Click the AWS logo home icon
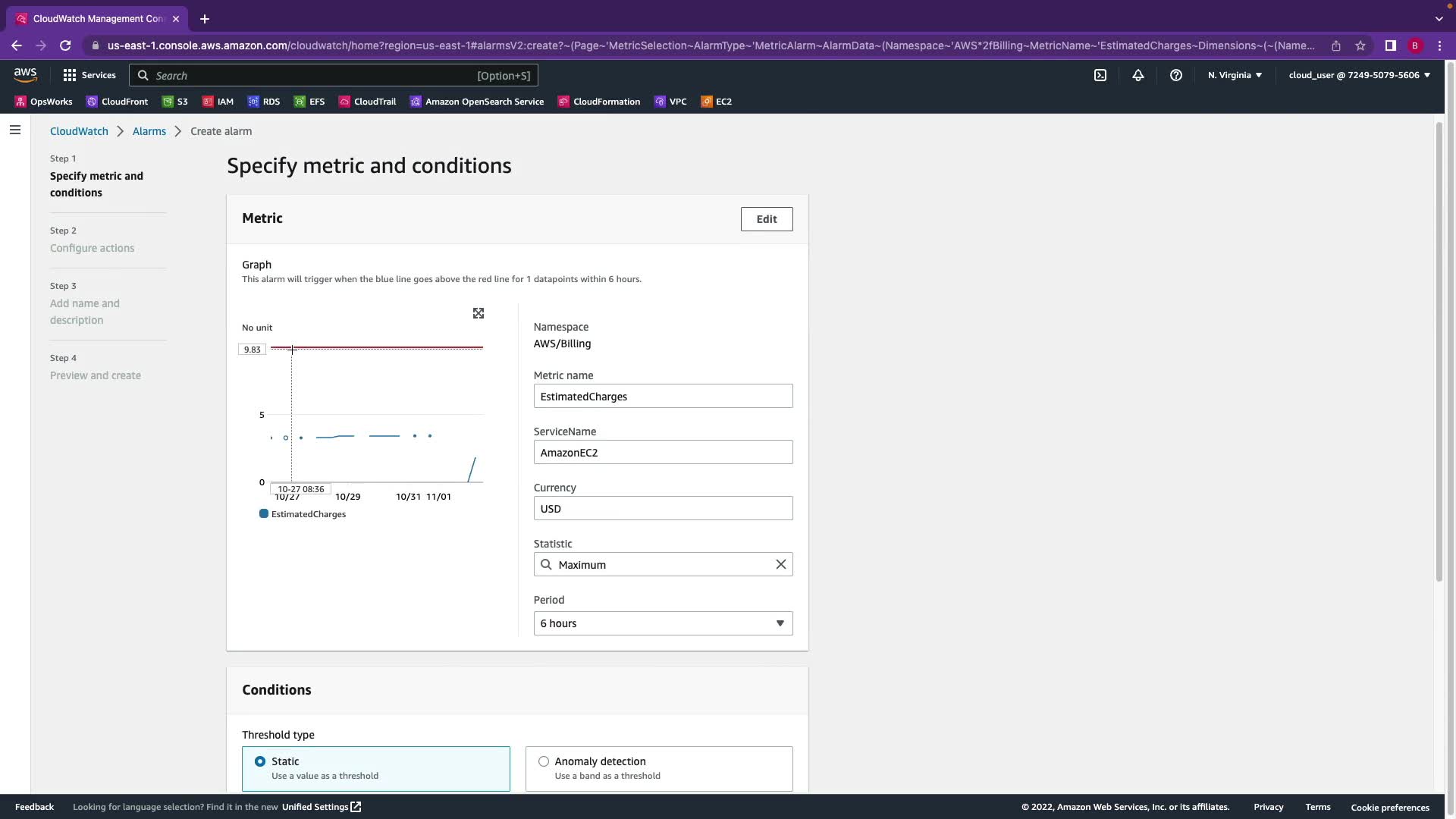This screenshot has width=1456, height=819. [25, 74]
